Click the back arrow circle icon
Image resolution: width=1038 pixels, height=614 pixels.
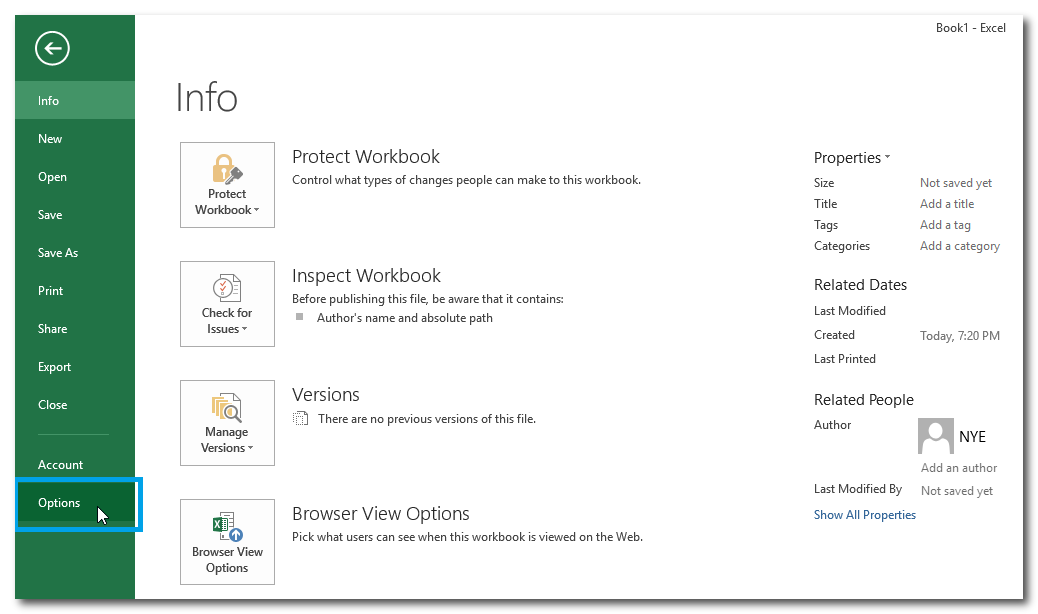[52, 48]
